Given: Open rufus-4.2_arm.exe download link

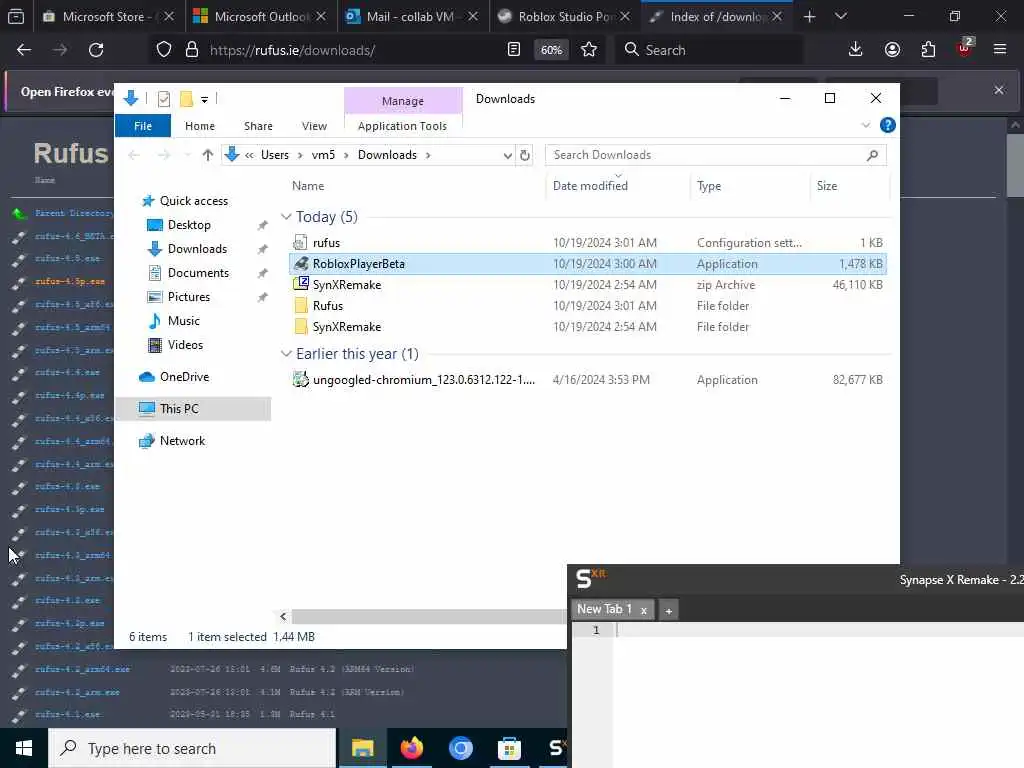Looking at the screenshot, I should point(77,692).
